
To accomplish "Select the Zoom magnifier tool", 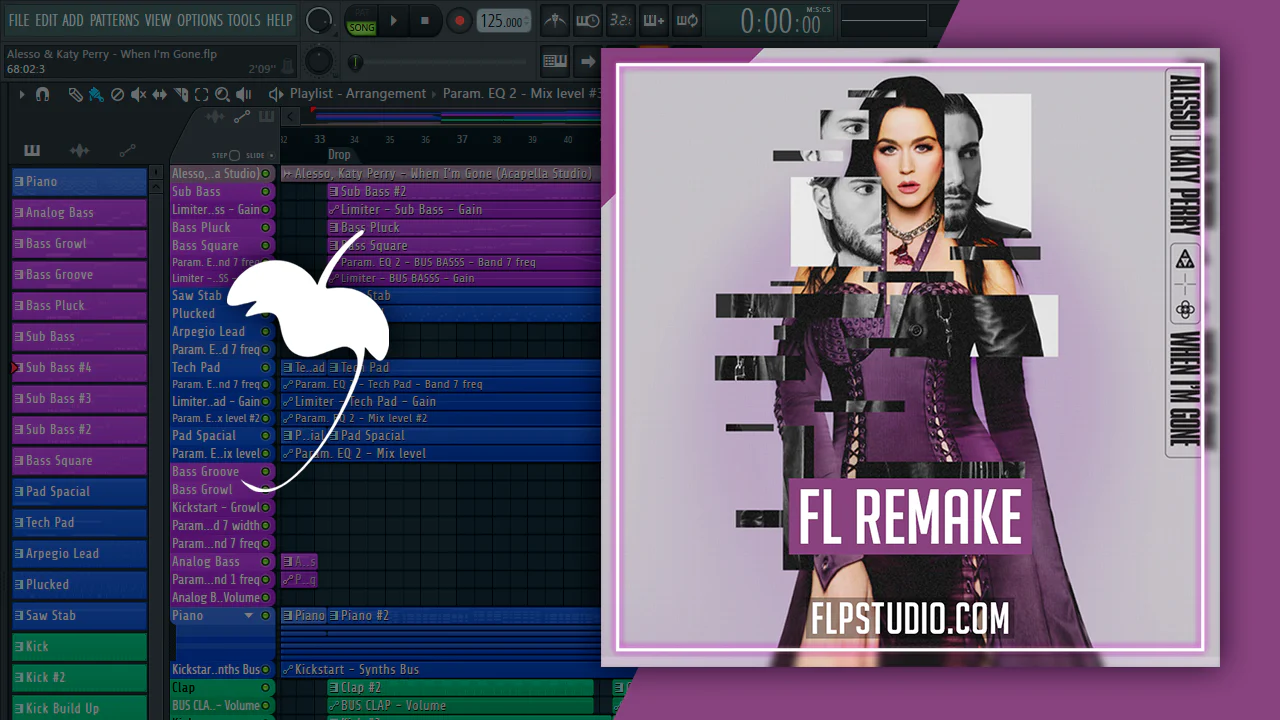I will point(222,94).
